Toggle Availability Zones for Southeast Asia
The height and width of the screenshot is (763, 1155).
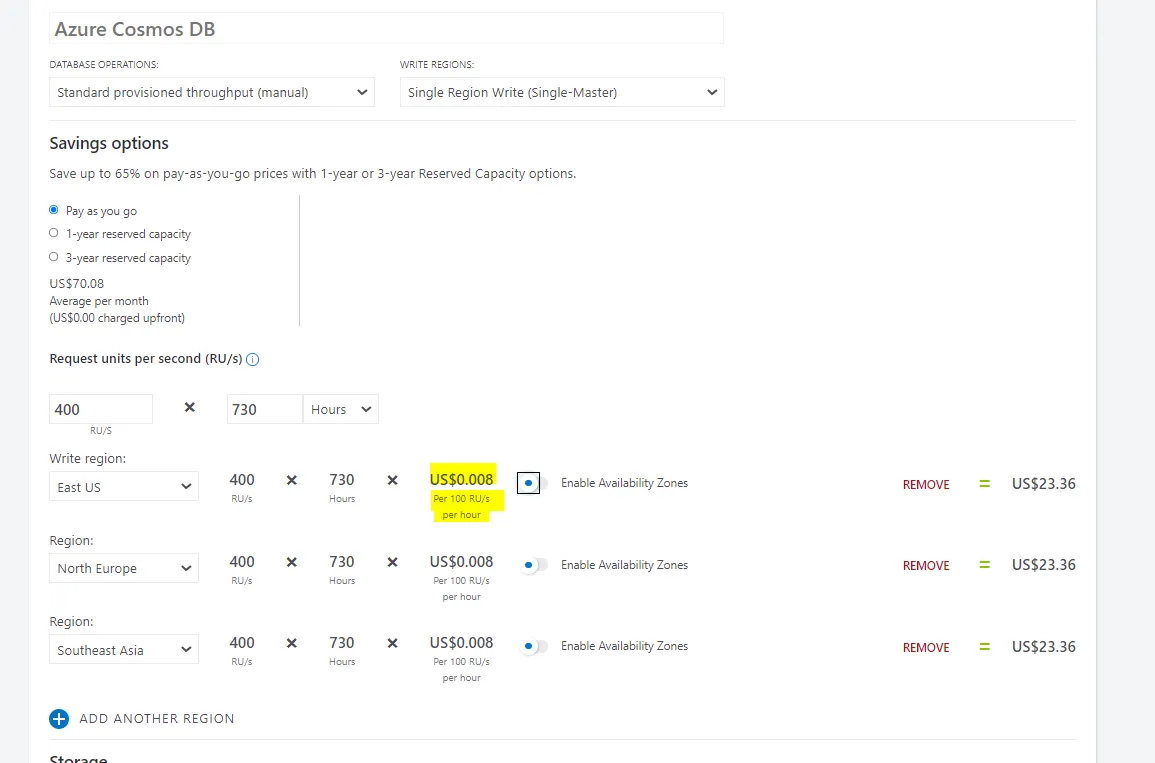point(533,647)
